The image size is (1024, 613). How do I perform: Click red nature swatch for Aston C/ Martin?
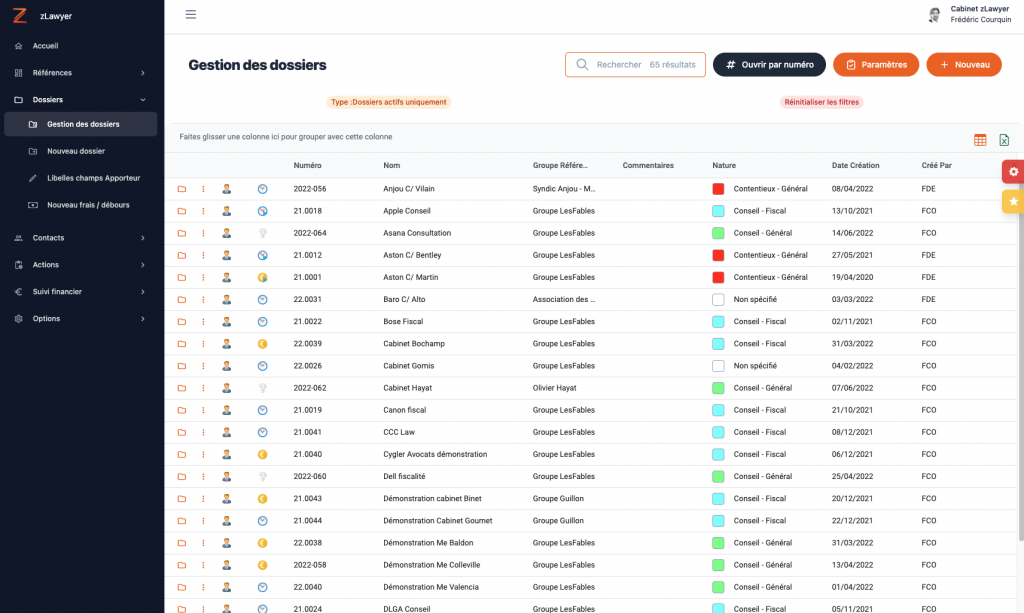point(718,277)
